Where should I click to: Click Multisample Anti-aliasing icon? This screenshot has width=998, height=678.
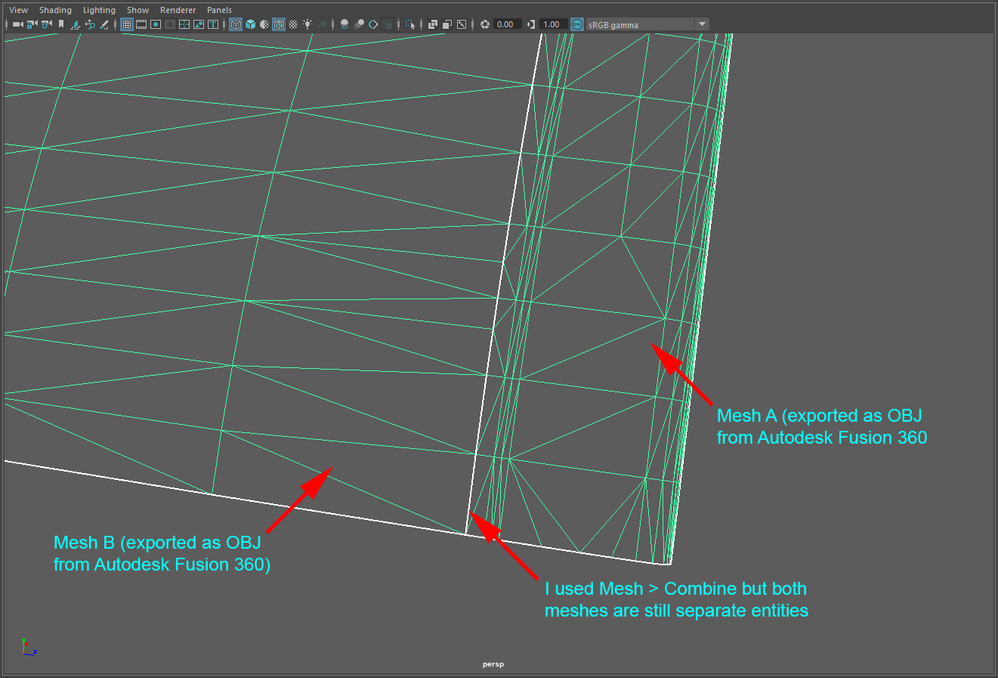point(373,24)
